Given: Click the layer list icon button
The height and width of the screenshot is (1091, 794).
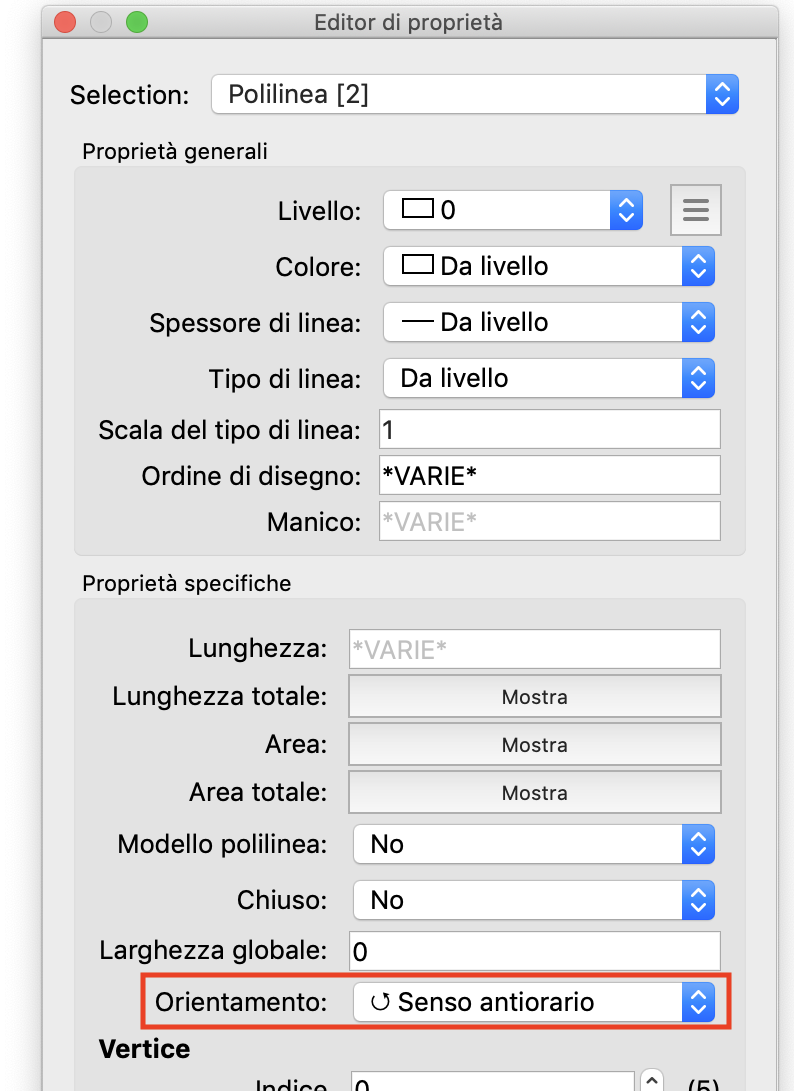Looking at the screenshot, I should click(x=695, y=210).
